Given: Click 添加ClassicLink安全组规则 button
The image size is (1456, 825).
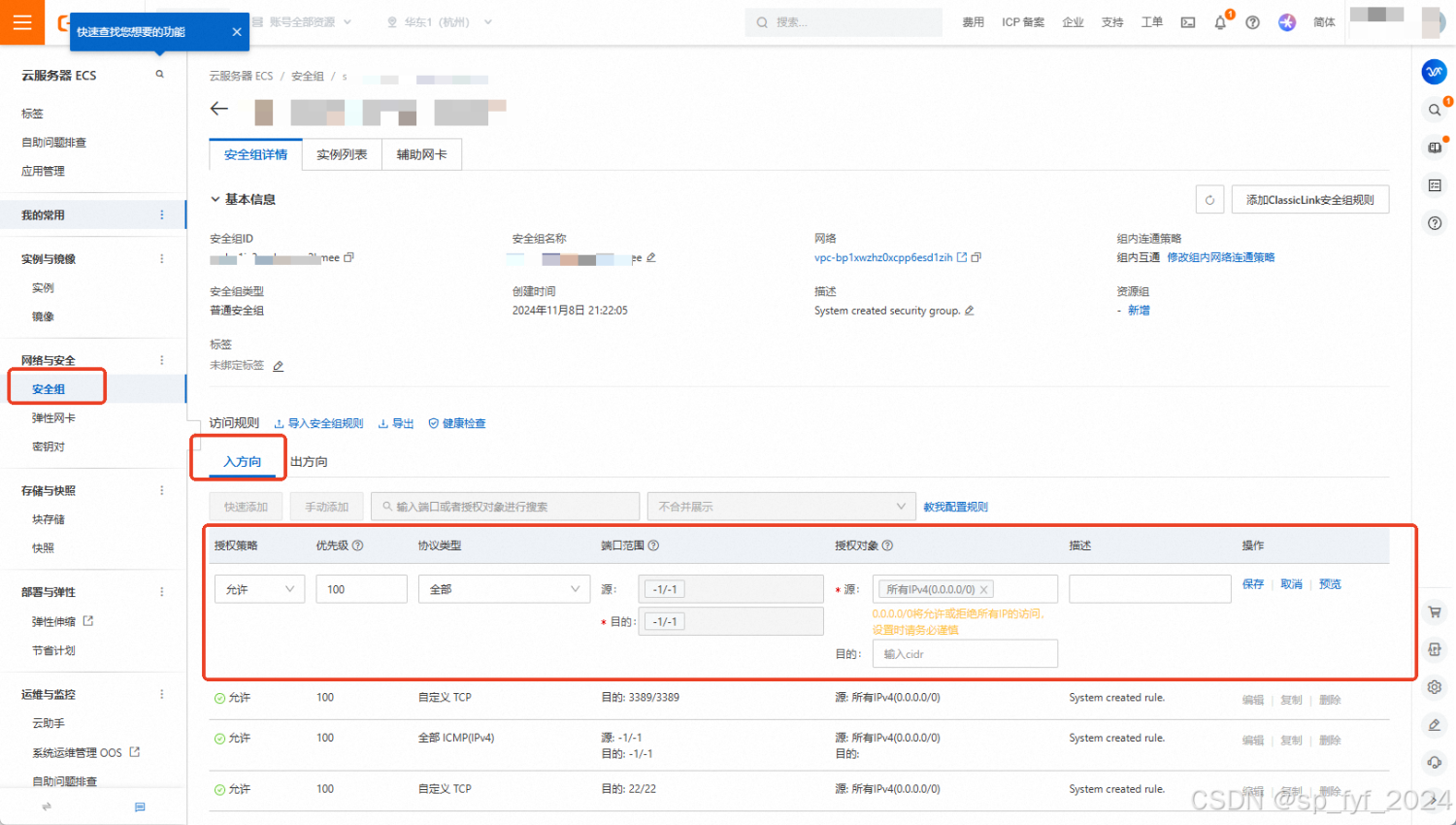Looking at the screenshot, I should [1309, 199].
